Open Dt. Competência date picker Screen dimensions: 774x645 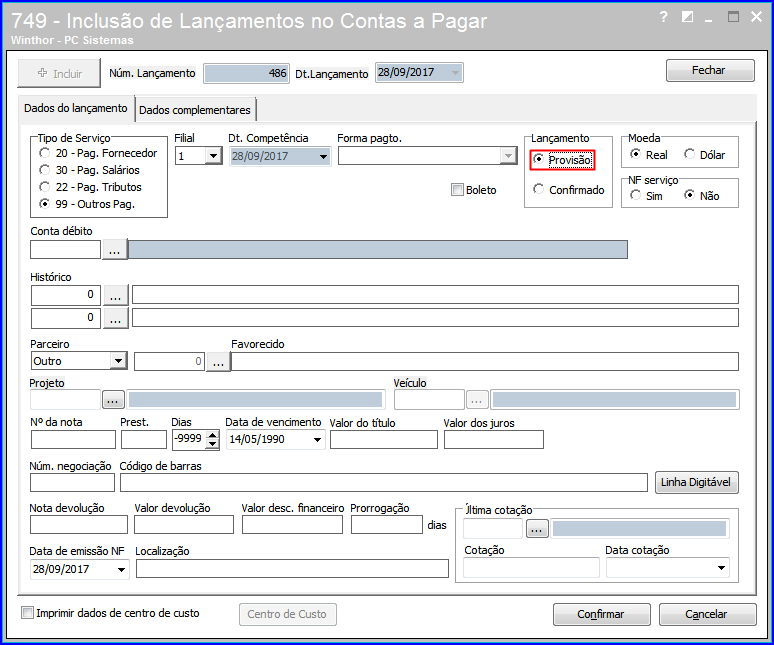323,156
